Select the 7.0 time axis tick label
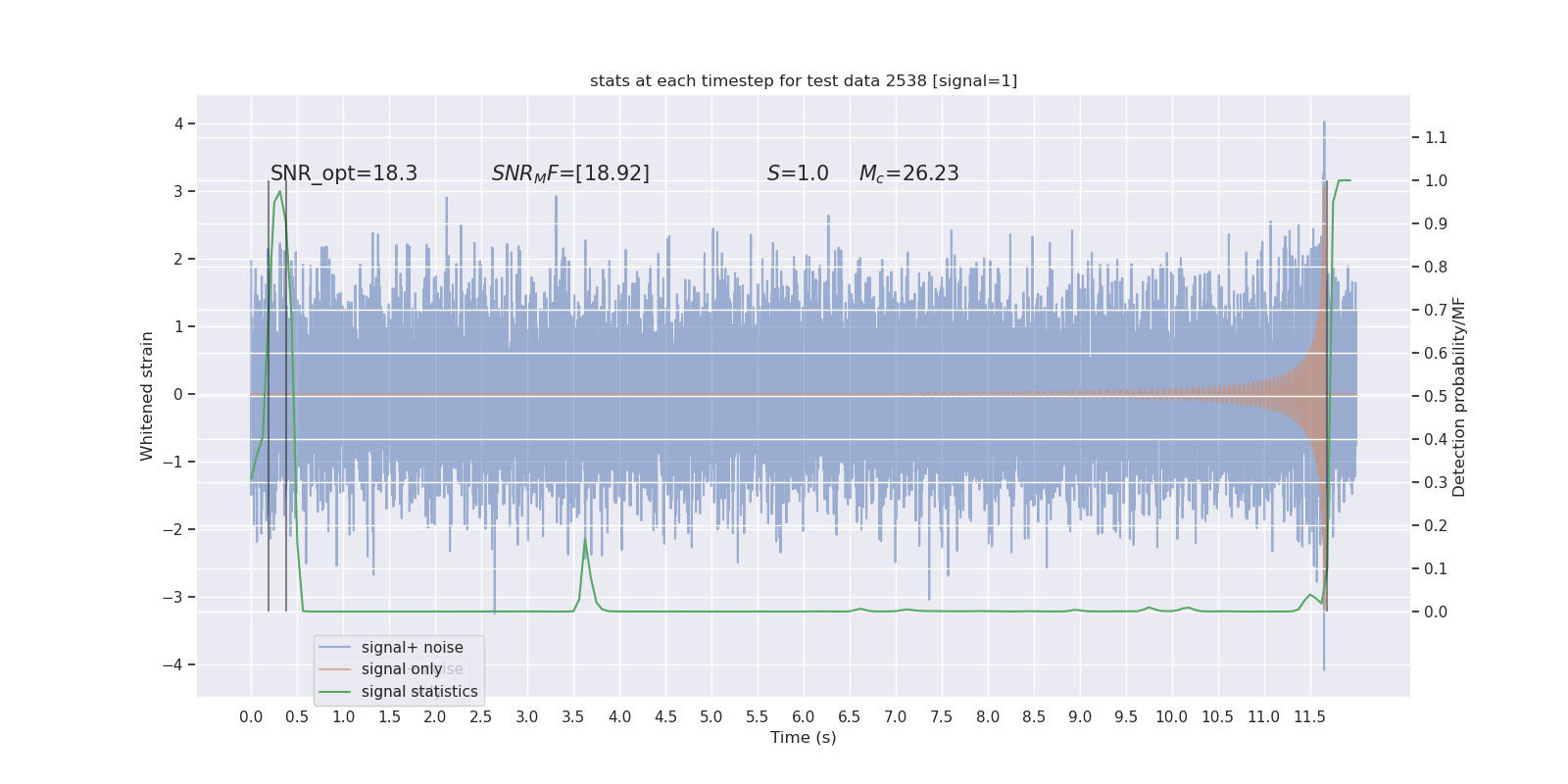 [x=896, y=716]
